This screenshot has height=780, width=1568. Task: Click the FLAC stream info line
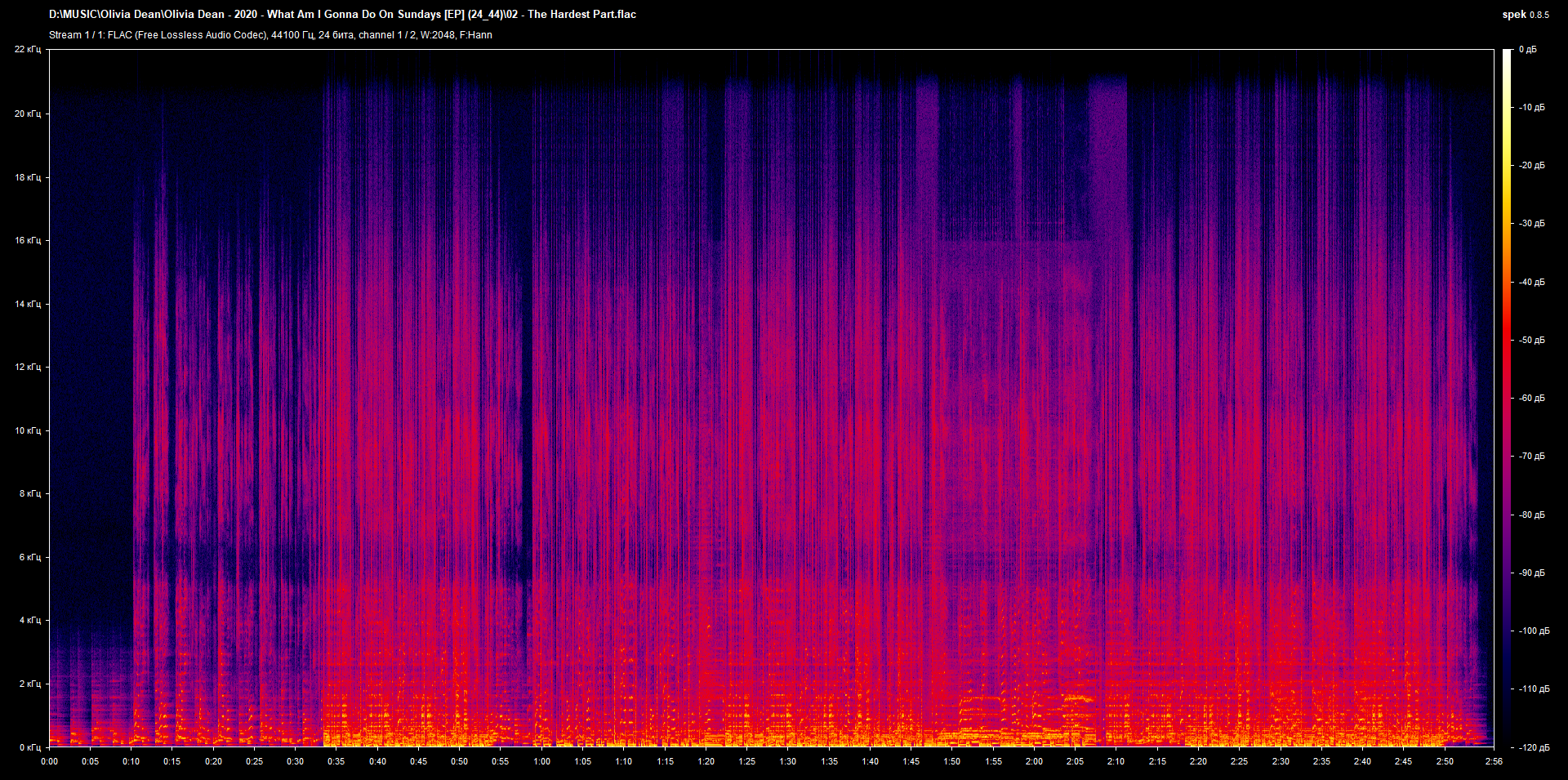click(x=270, y=35)
